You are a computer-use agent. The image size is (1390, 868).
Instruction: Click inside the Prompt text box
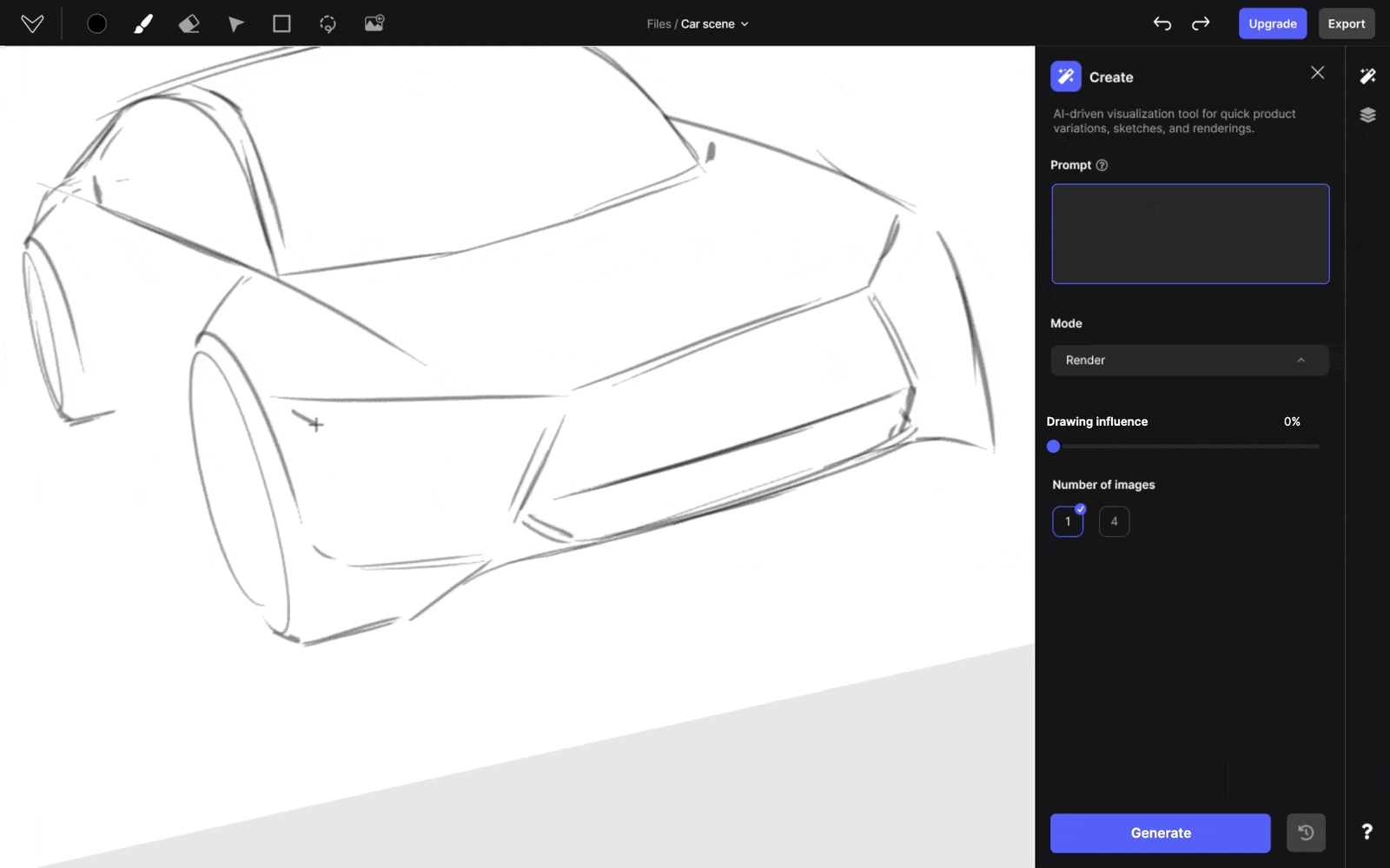click(1189, 234)
